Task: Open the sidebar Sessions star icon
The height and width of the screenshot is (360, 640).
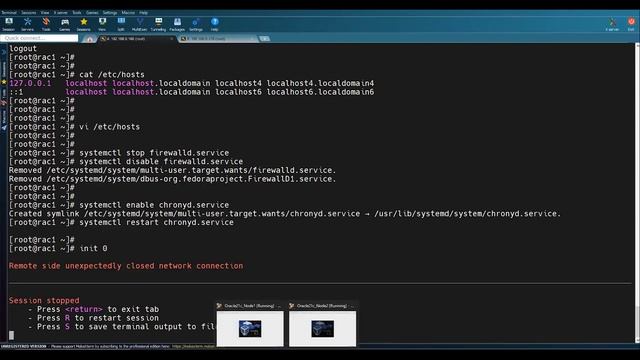Action: click(x=4, y=82)
